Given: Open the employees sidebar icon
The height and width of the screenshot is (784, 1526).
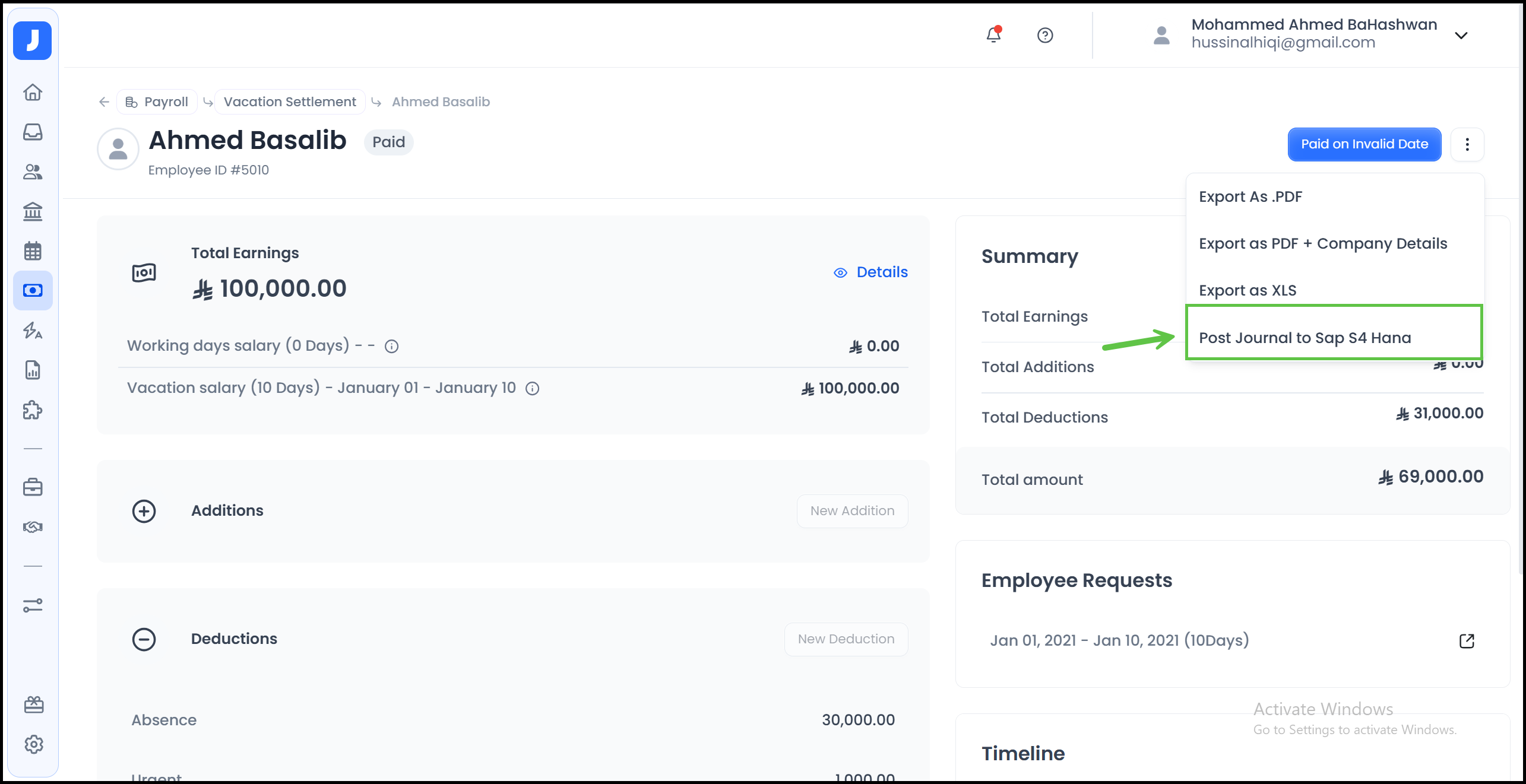Looking at the screenshot, I should pos(33,172).
